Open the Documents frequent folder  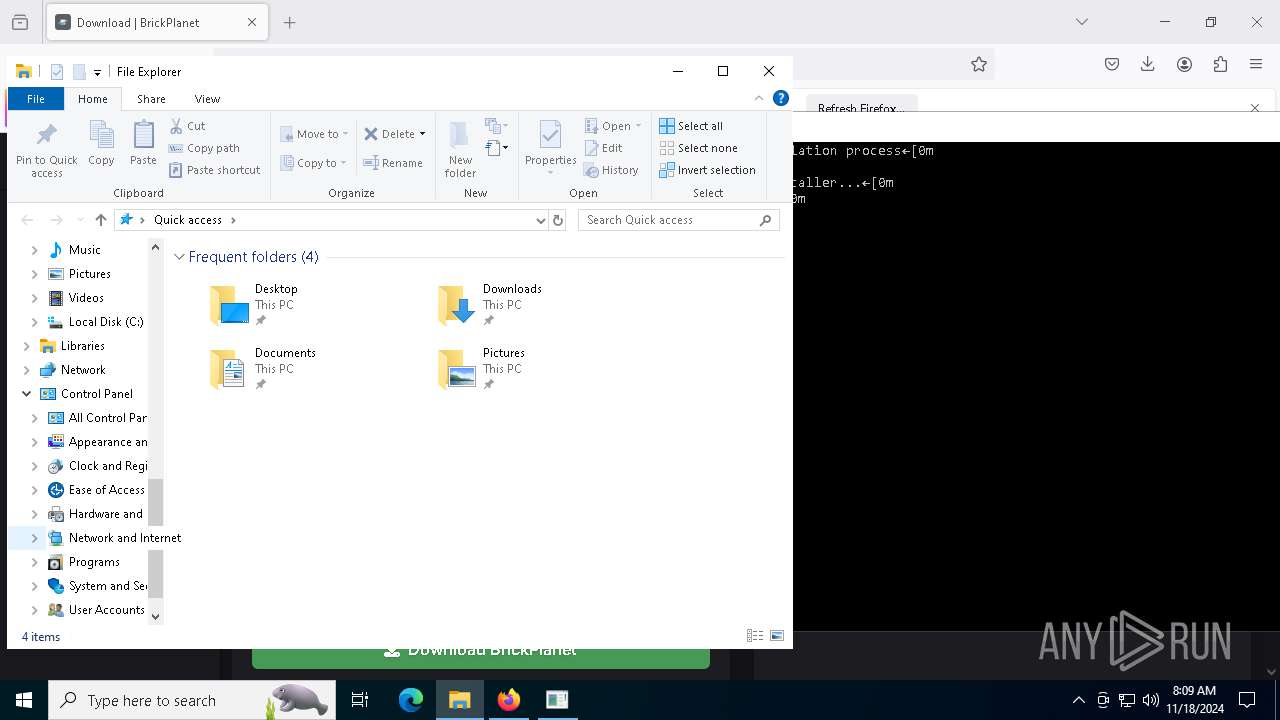point(262,369)
